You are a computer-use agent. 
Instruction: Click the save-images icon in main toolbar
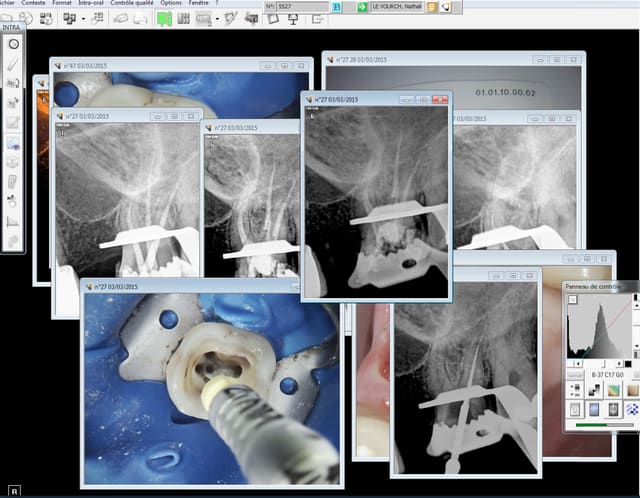pyautogui.click(x=46, y=18)
